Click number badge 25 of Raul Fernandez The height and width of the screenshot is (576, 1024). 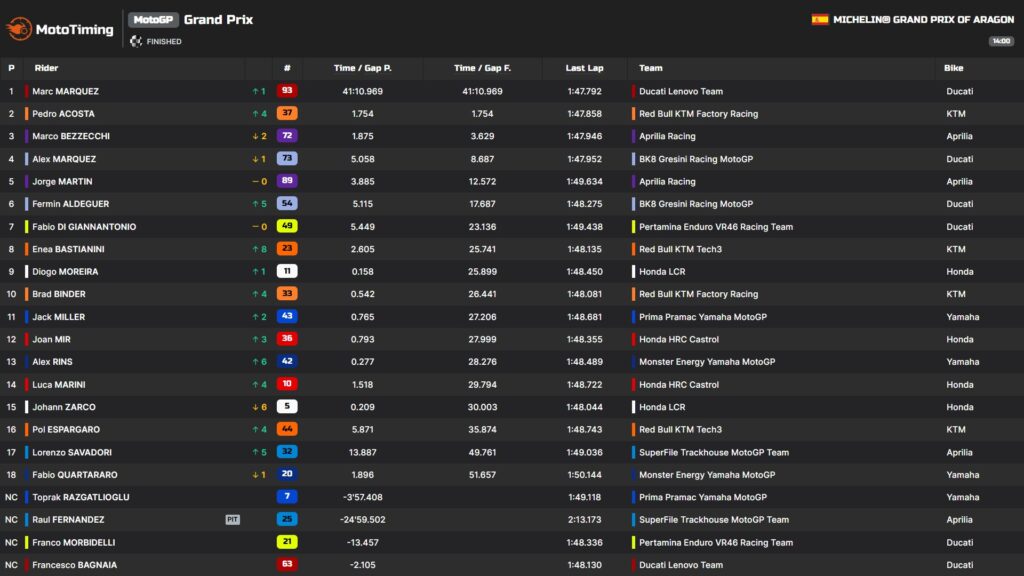287,519
